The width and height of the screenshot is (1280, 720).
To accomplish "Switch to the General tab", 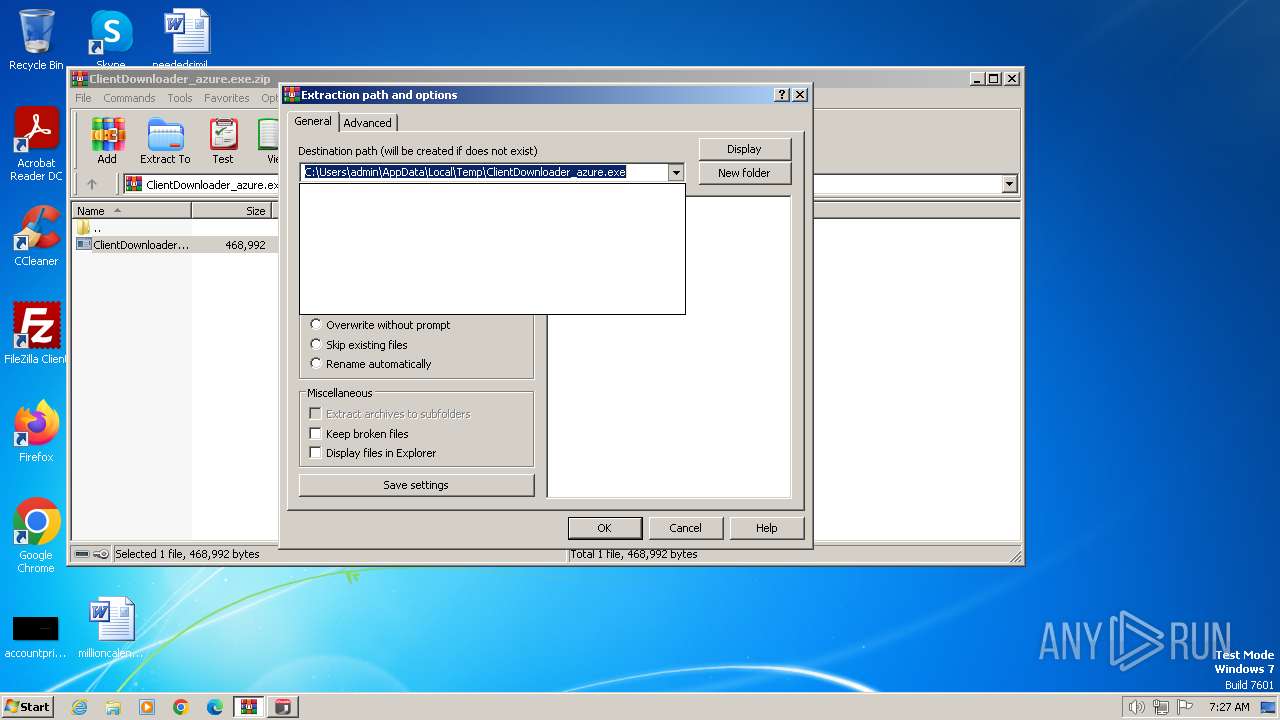I will tap(312, 121).
